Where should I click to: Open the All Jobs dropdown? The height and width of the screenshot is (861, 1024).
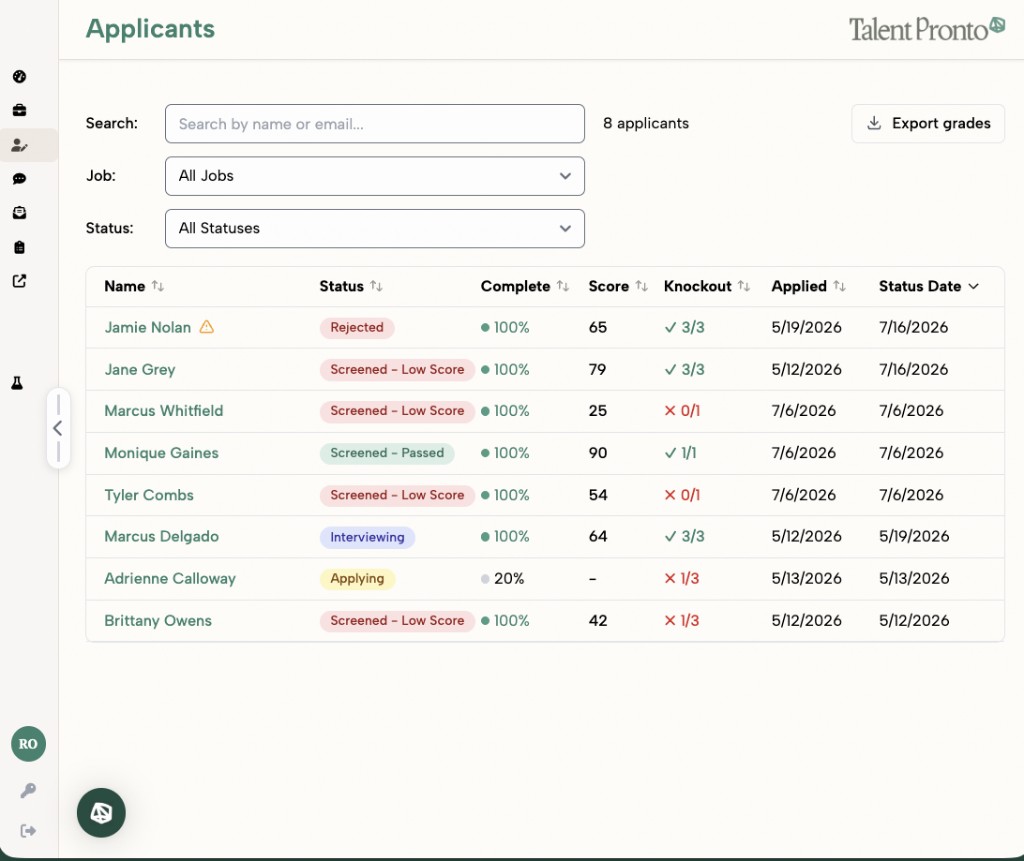375,176
